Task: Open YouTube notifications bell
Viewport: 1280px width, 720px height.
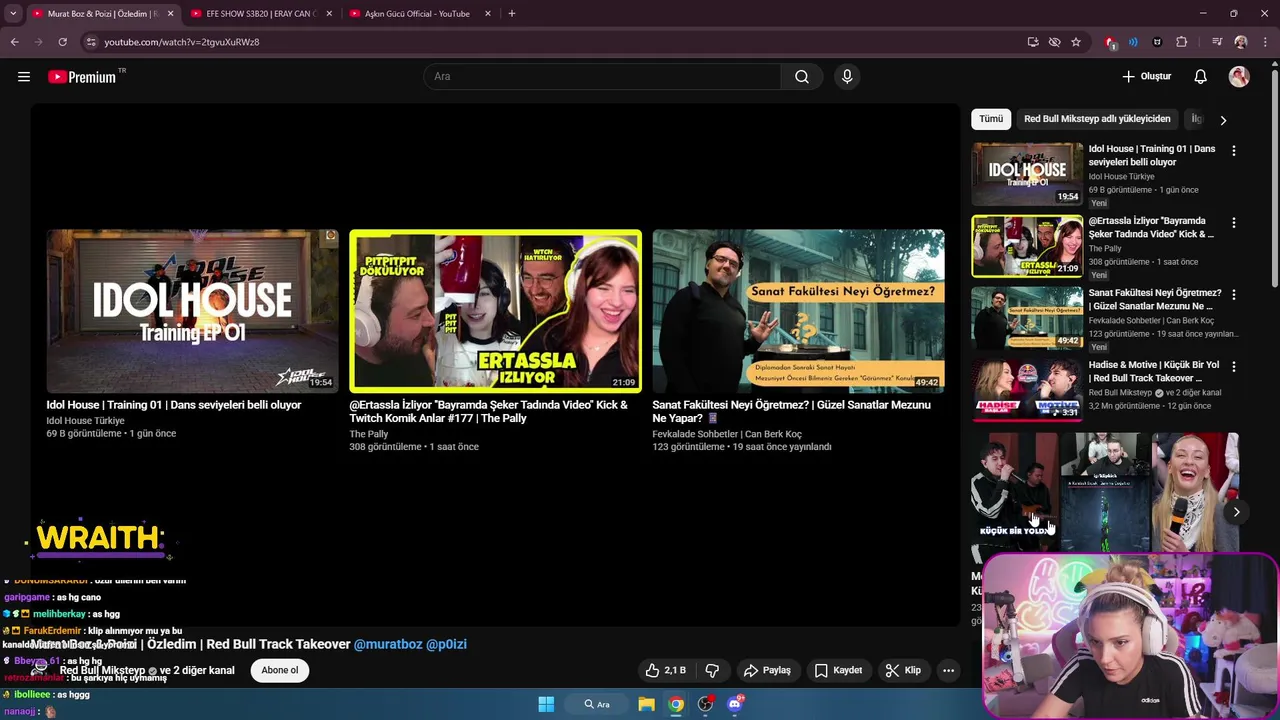Action: tap(1201, 77)
